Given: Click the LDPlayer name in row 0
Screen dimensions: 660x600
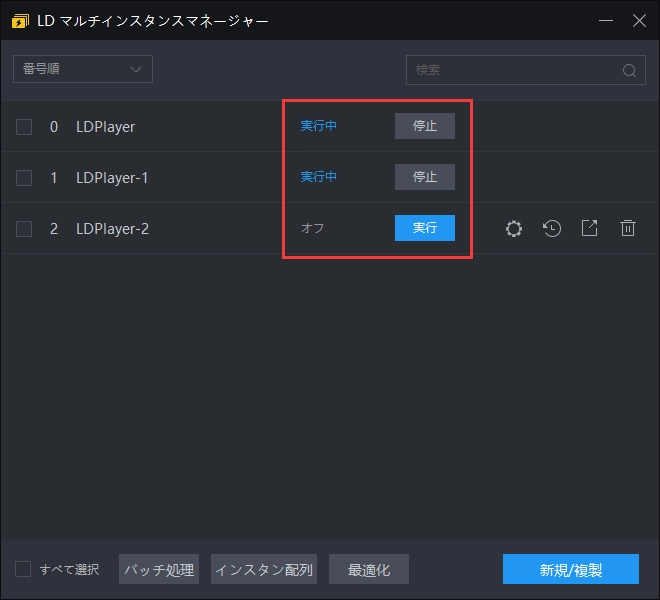Looking at the screenshot, I should pos(106,127).
